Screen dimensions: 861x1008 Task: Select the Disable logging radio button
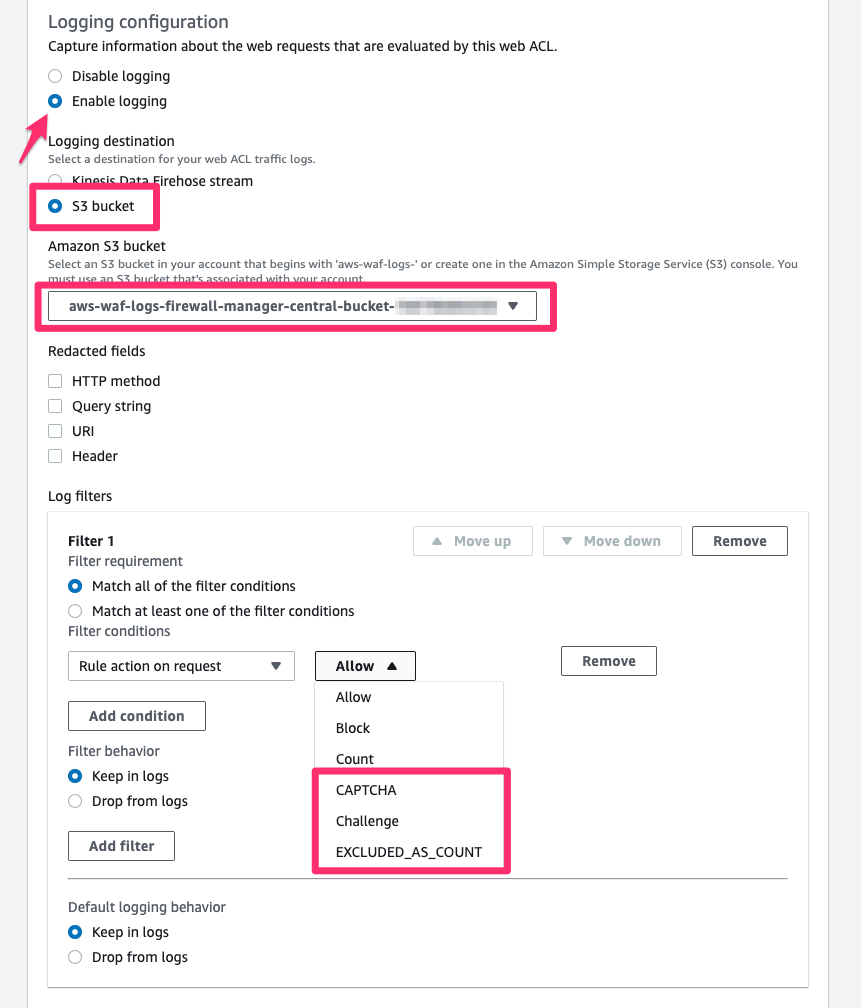coord(55,76)
